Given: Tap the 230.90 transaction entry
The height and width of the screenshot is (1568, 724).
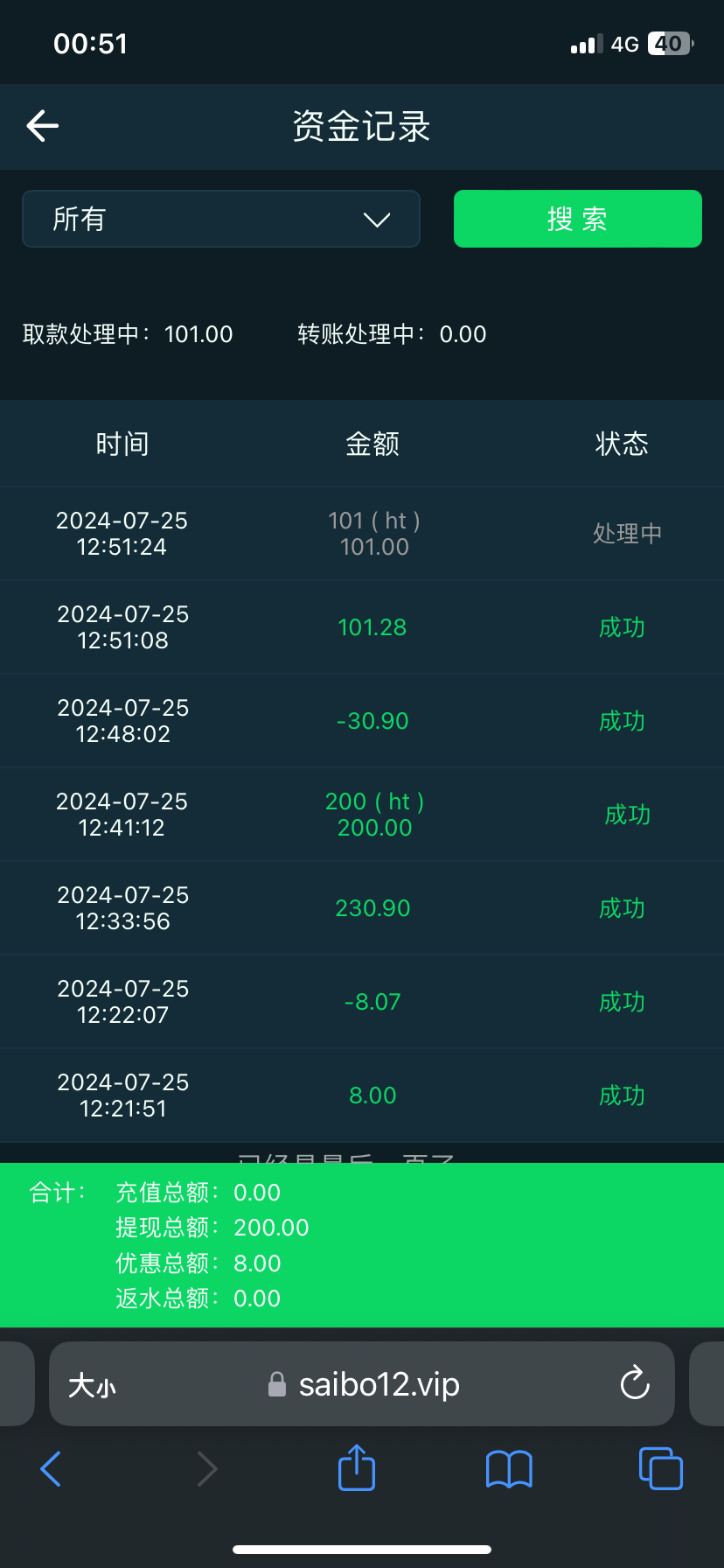Looking at the screenshot, I should pyautogui.click(x=372, y=908).
